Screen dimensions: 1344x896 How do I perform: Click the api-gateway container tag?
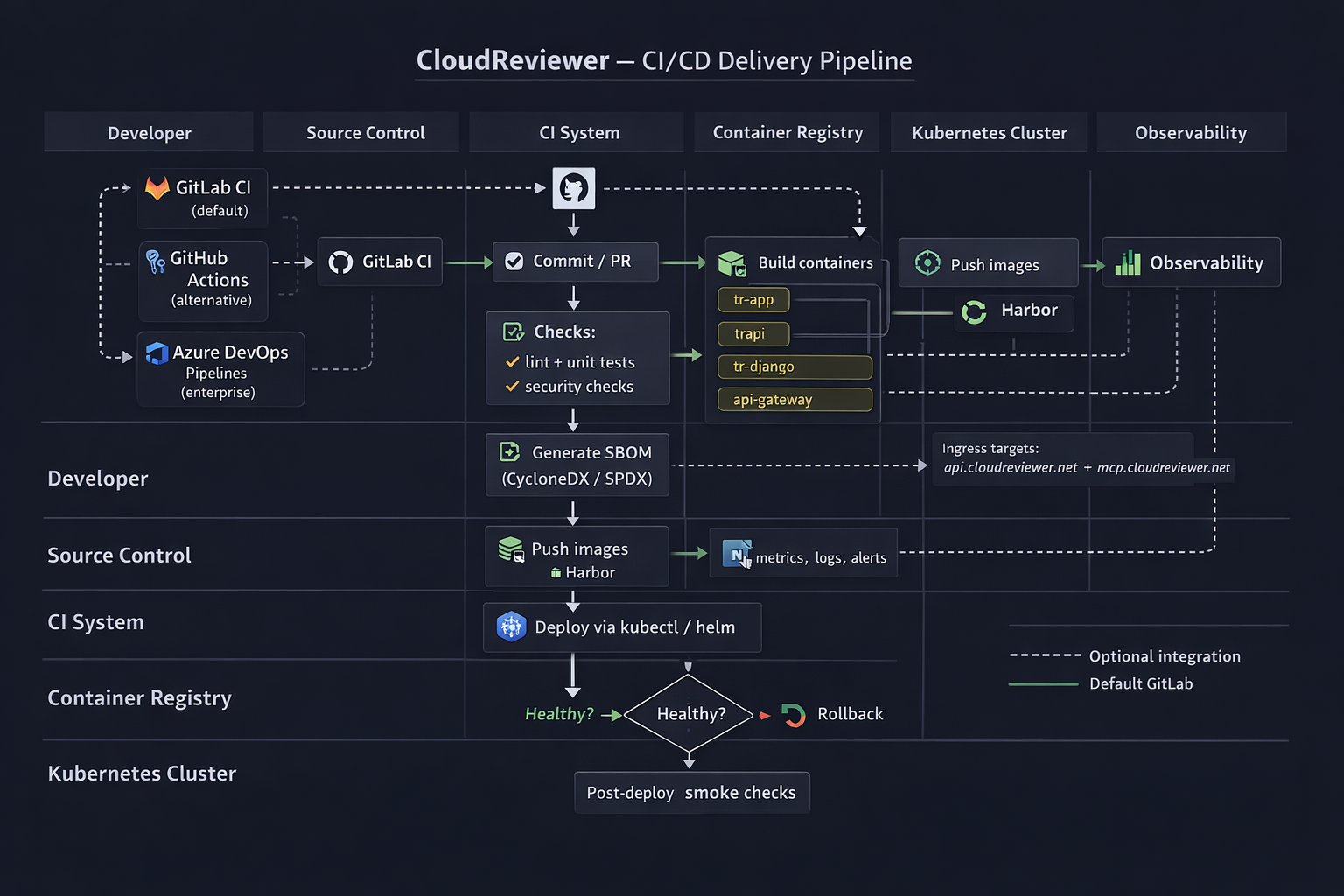pyautogui.click(x=794, y=400)
